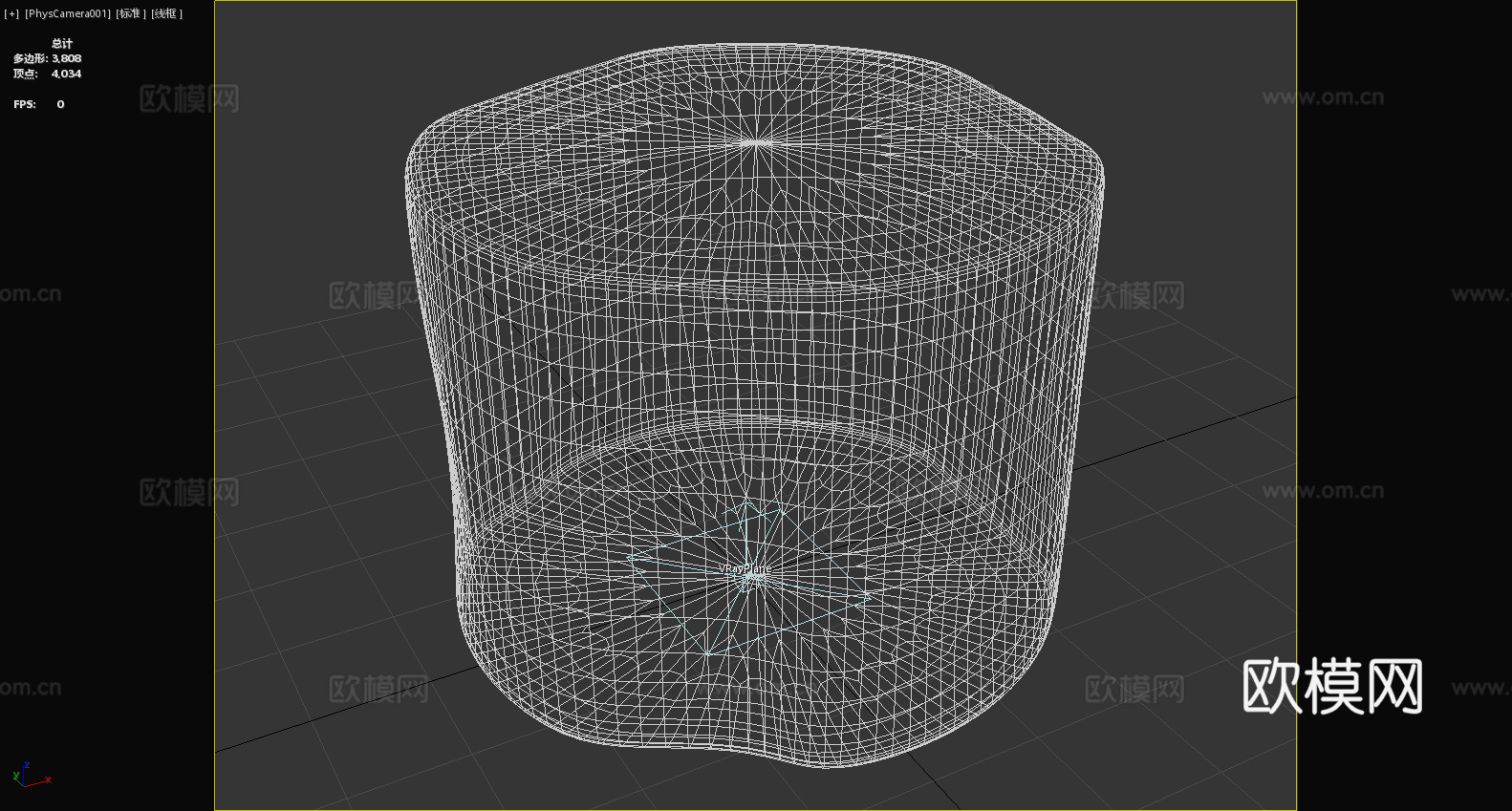Select the wireframe stool mesh object
Image resolution: width=1512 pixels, height=811 pixels.
(755, 406)
